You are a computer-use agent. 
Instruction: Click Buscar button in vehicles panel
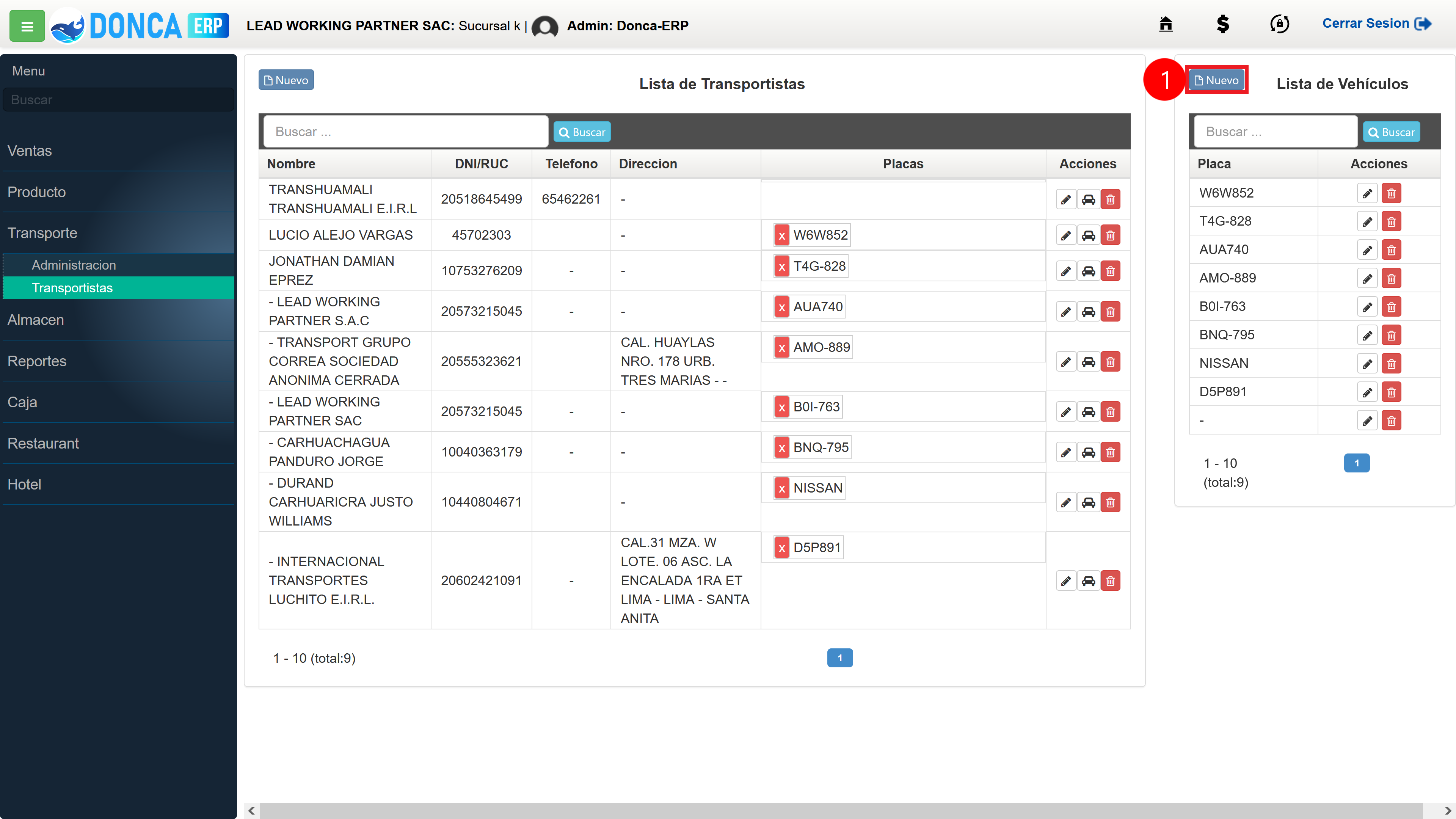click(x=1392, y=132)
